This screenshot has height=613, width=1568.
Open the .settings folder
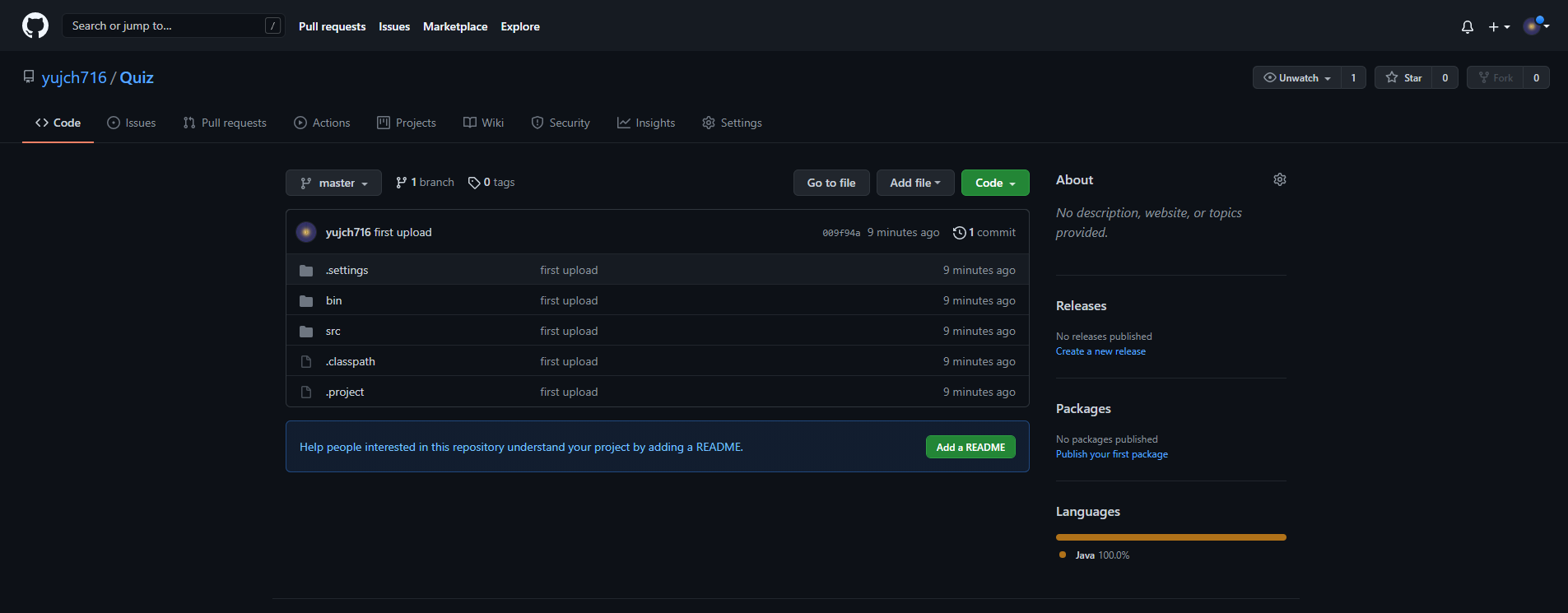point(347,270)
